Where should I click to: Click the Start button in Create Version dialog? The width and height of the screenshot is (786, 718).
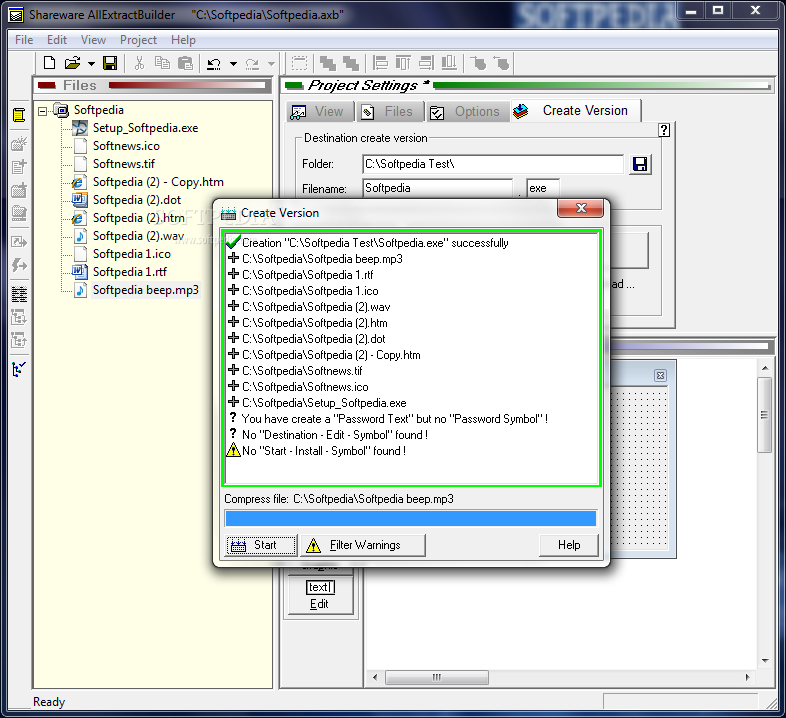[x=261, y=545]
